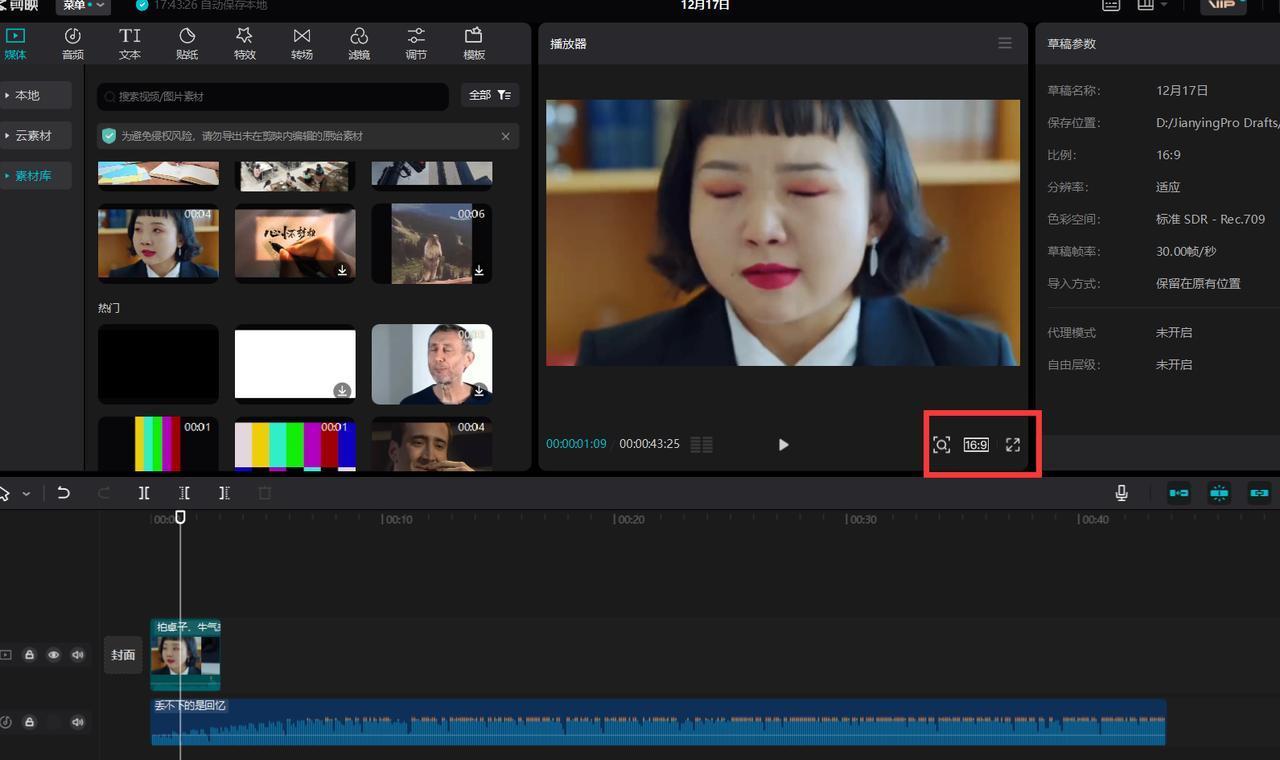Open the 全部 filter dropdown
Viewport: 1280px width, 760px height.
[490, 95]
